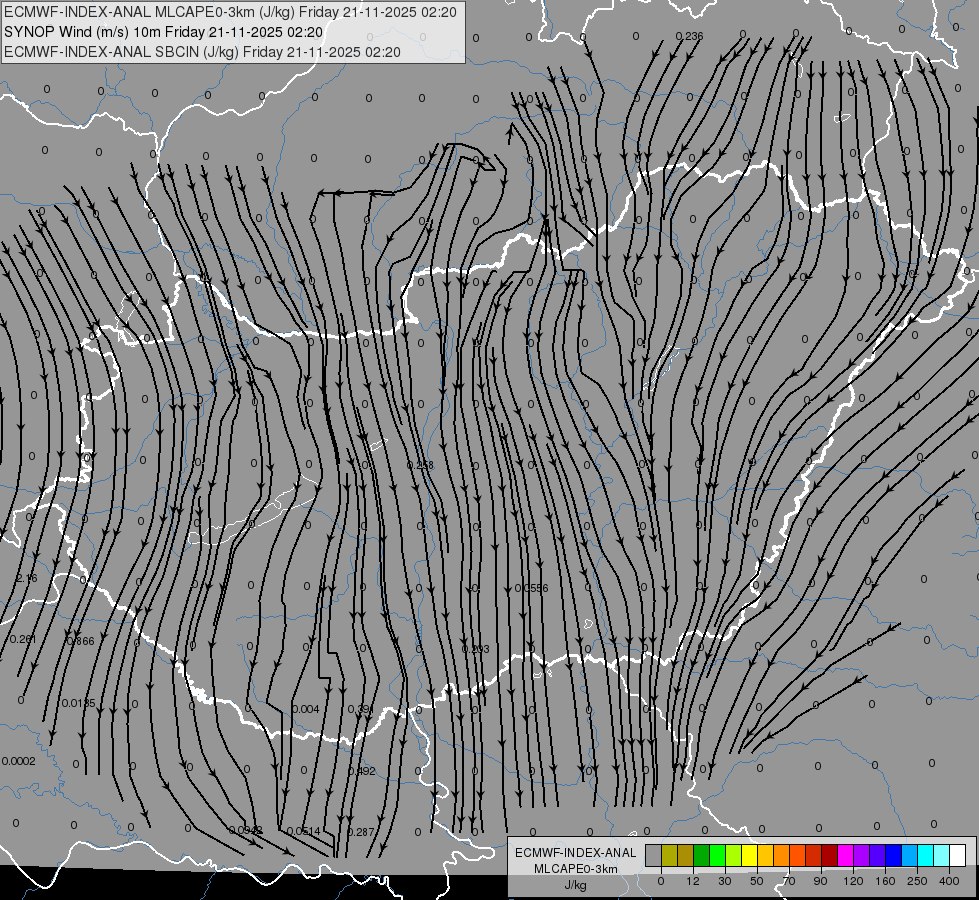Click the gray swatch in the MLCAPE legend
The image size is (979, 900).
click(x=654, y=855)
